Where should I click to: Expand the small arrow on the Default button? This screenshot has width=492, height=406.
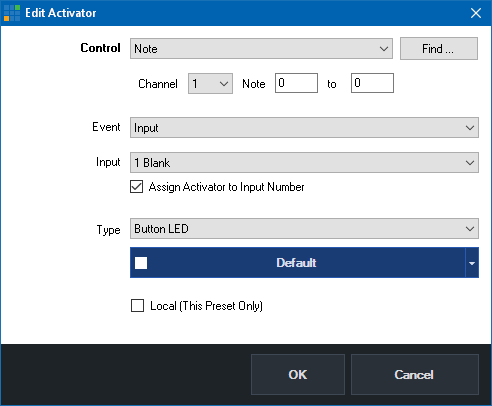[472, 263]
